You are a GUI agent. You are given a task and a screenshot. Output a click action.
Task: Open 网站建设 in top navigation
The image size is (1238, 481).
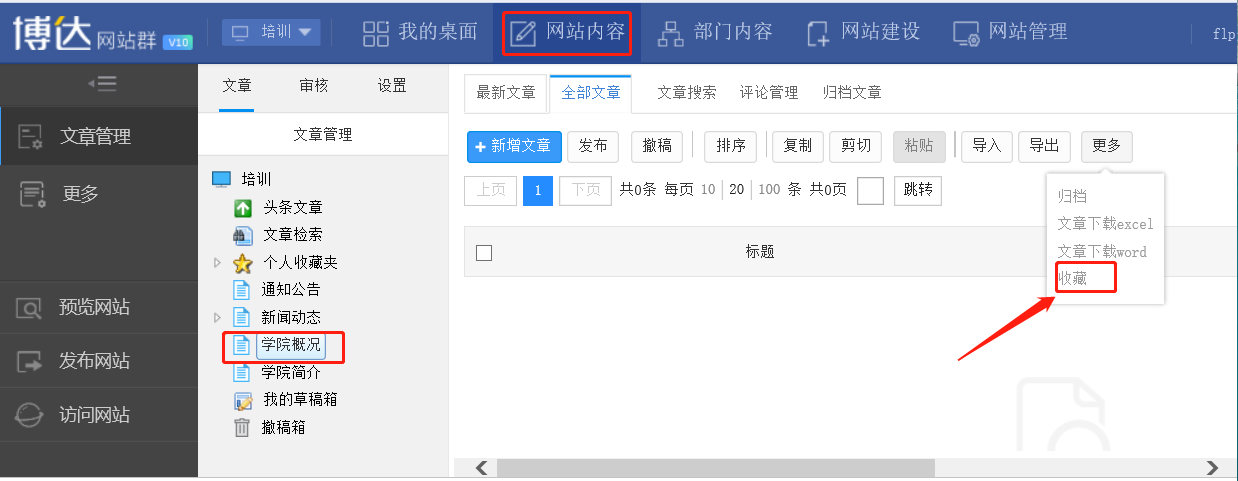click(863, 32)
